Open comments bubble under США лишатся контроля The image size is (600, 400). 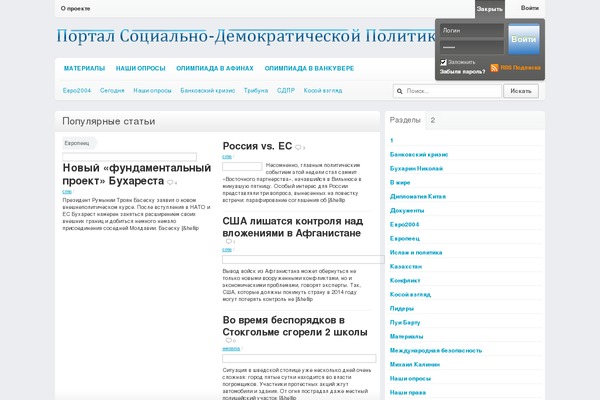pos(228,242)
